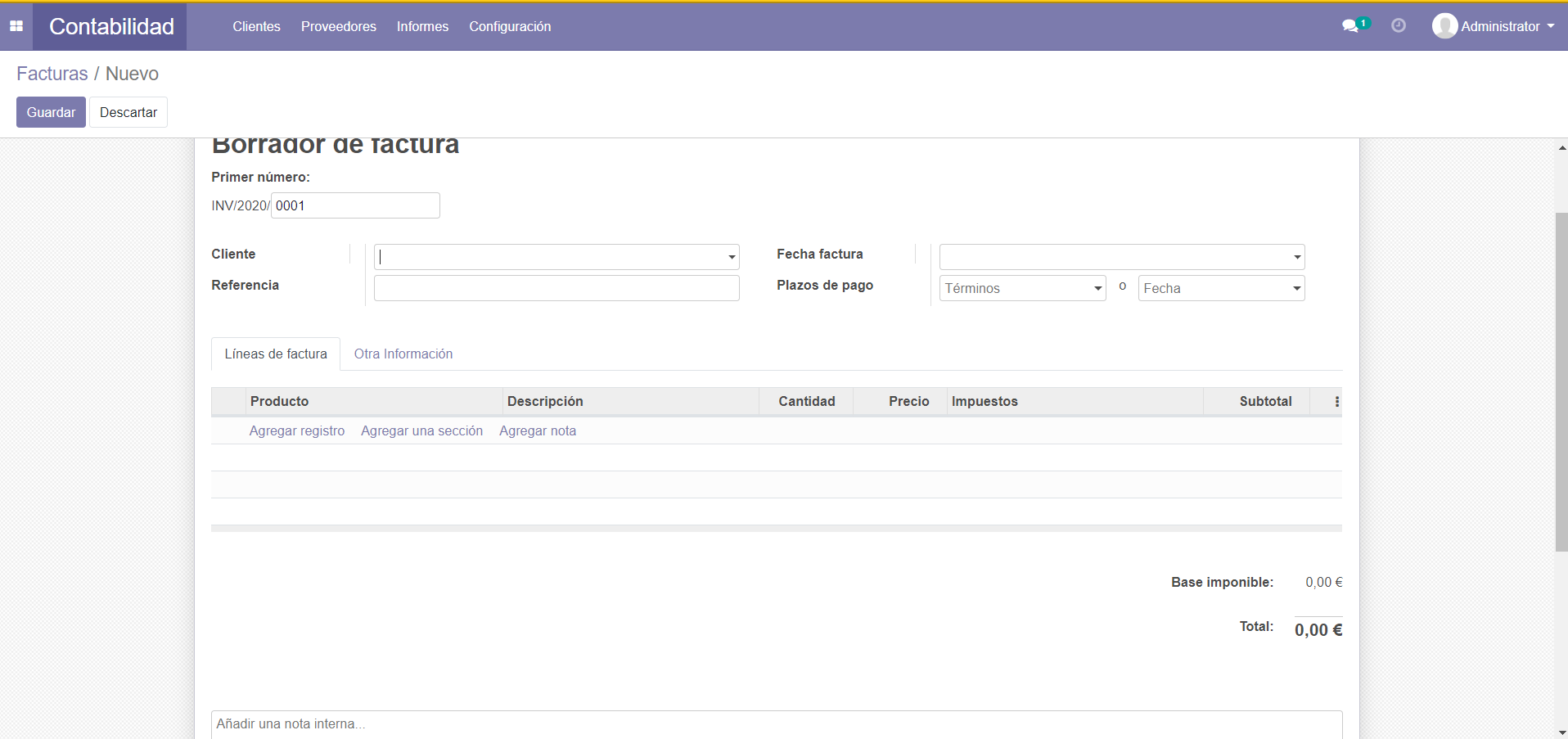
Task: Click the scrollbar up arrow
Action: point(1562,148)
